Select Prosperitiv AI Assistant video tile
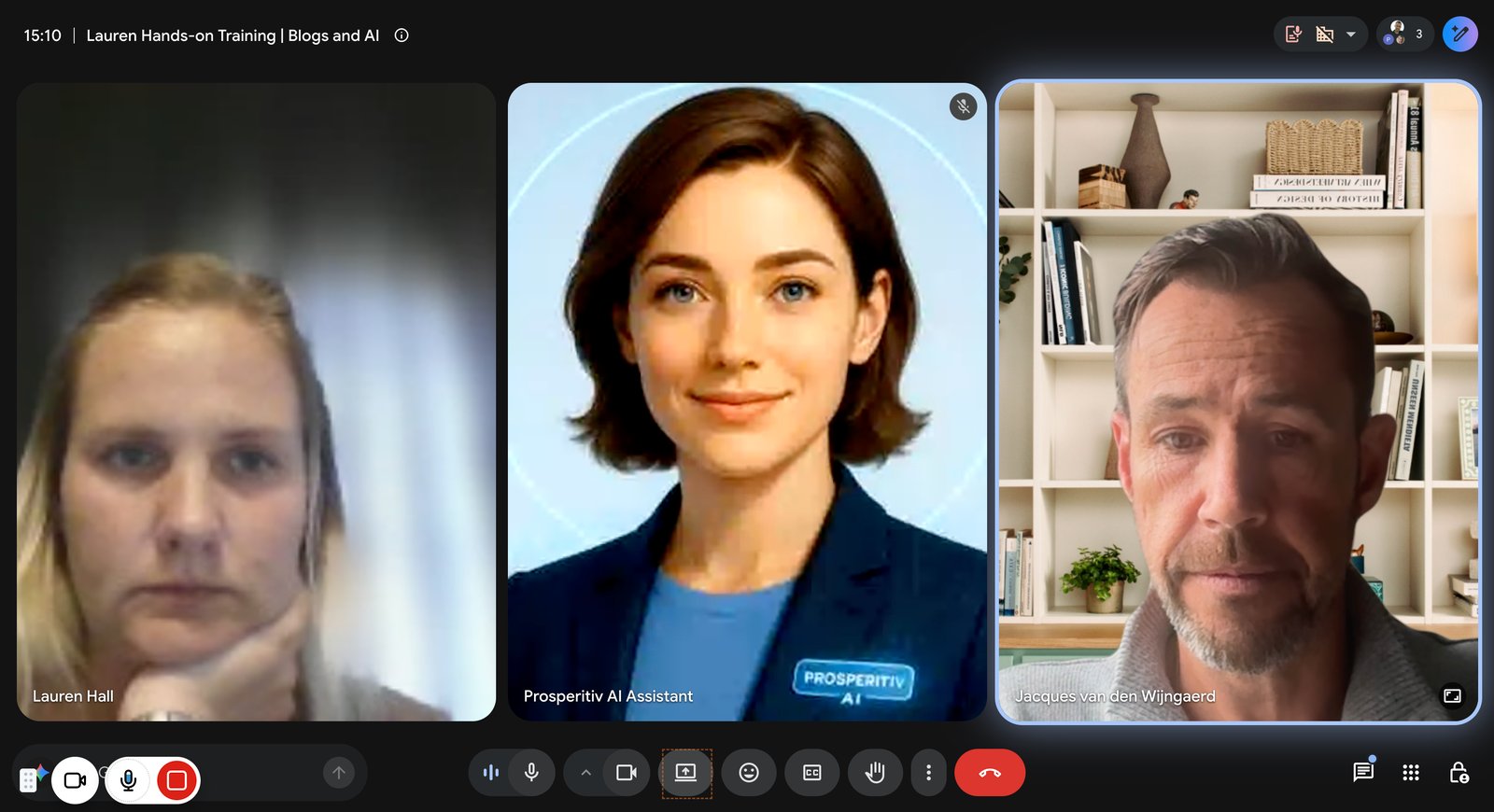 (747, 401)
